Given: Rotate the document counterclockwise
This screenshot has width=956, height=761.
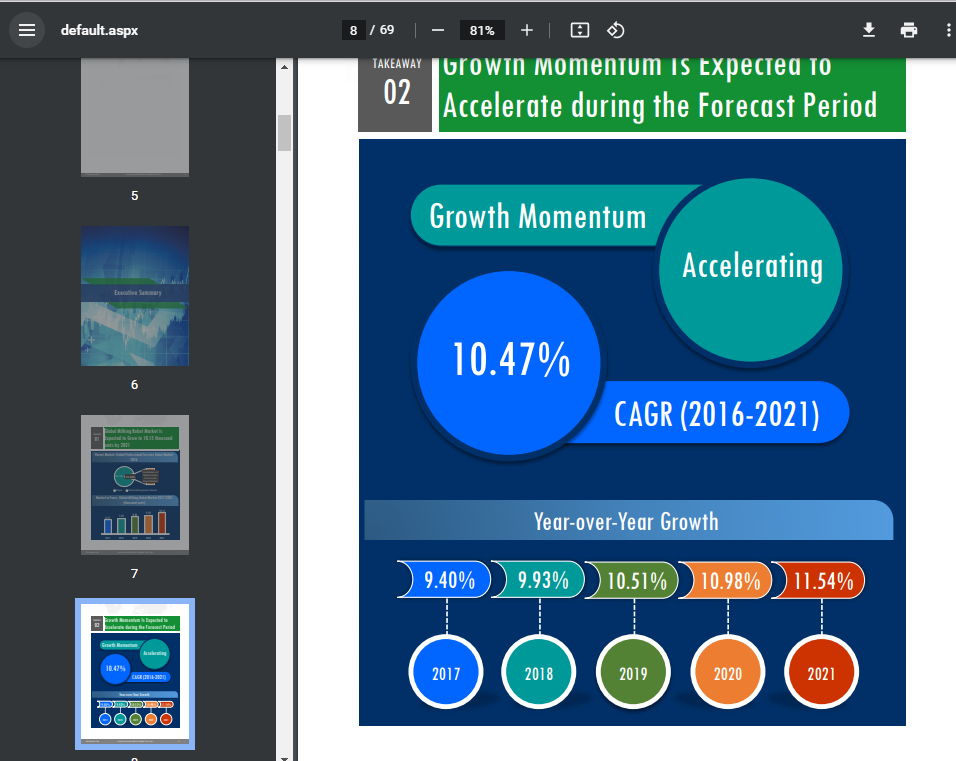Looking at the screenshot, I should point(615,30).
